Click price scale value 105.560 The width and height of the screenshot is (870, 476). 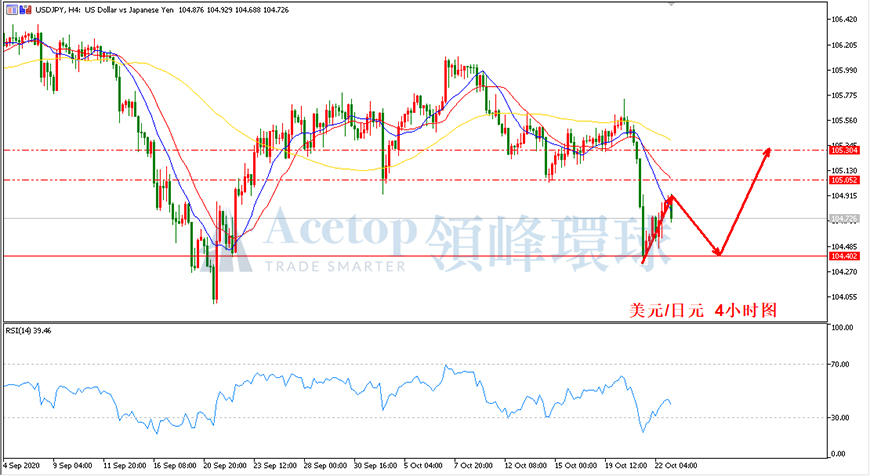(844, 120)
